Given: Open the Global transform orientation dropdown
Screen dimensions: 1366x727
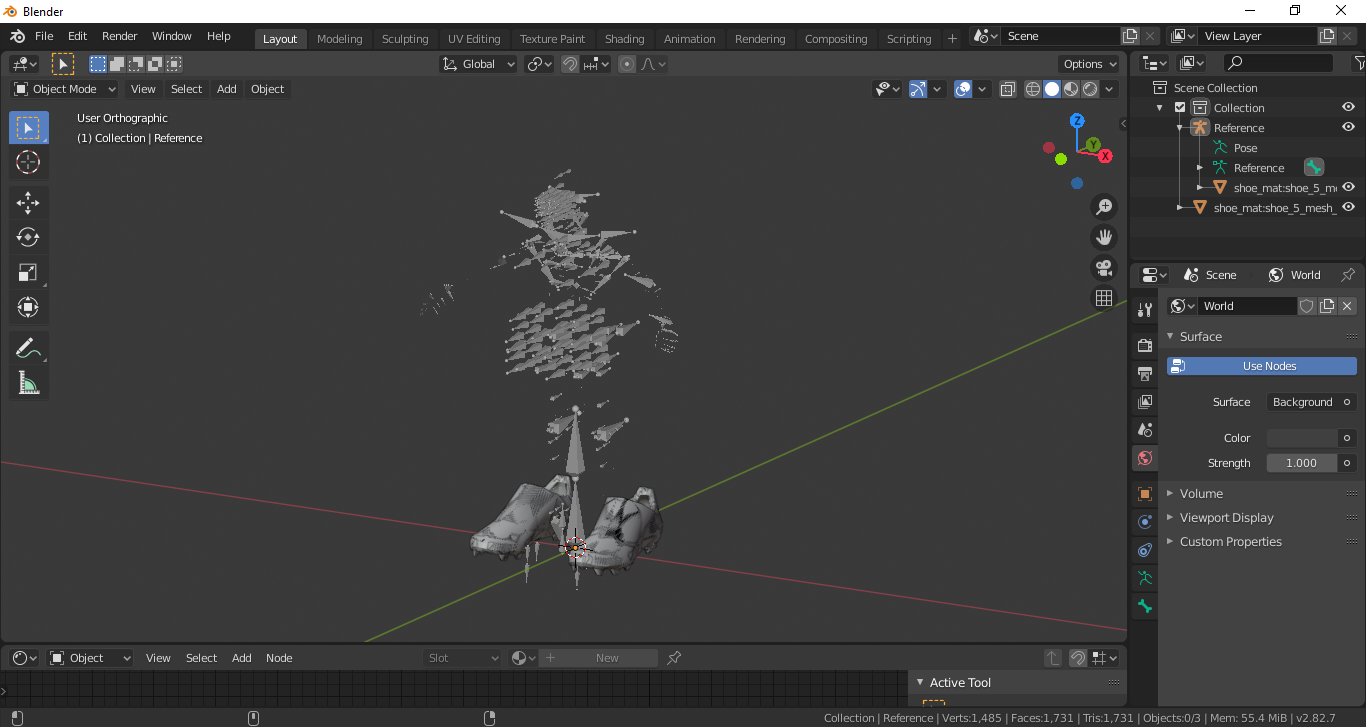Looking at the screenshot, I should point(479,64).
